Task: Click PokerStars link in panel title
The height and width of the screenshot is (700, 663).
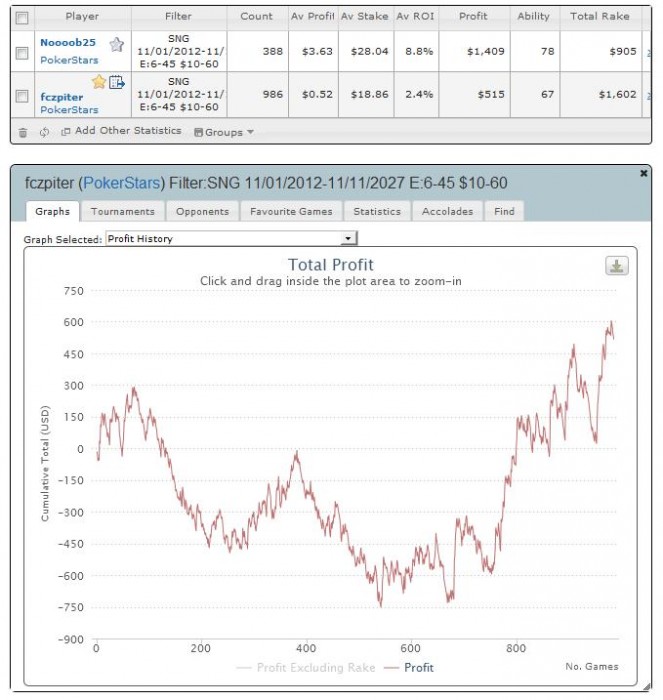Action: [121, 183]
